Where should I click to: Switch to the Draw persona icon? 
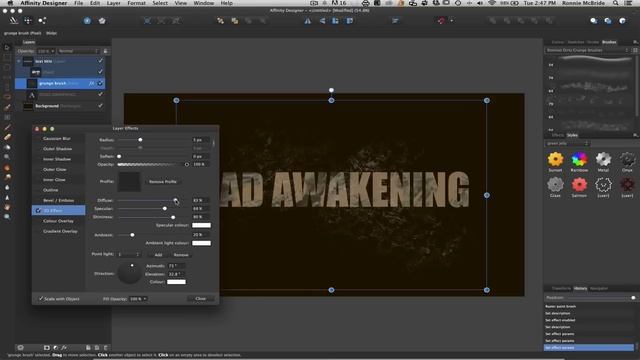[x=13, y=20]
